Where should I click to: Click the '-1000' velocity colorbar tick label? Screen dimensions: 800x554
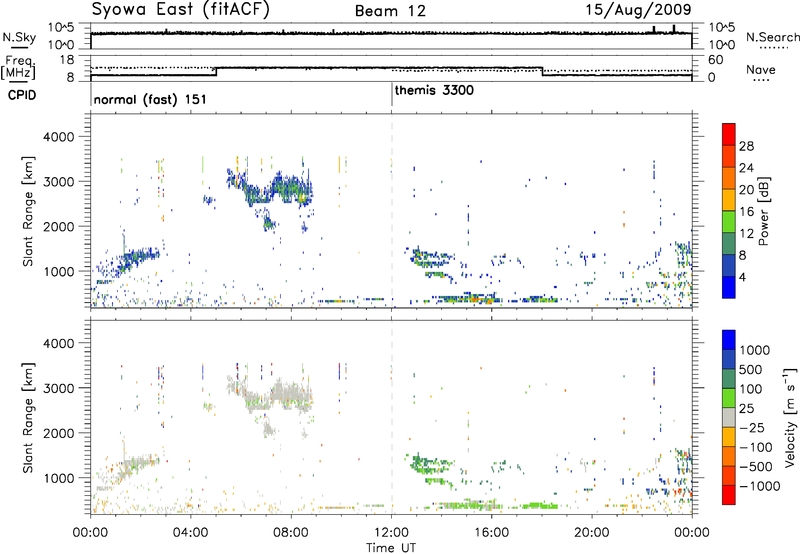click(760, 486)
